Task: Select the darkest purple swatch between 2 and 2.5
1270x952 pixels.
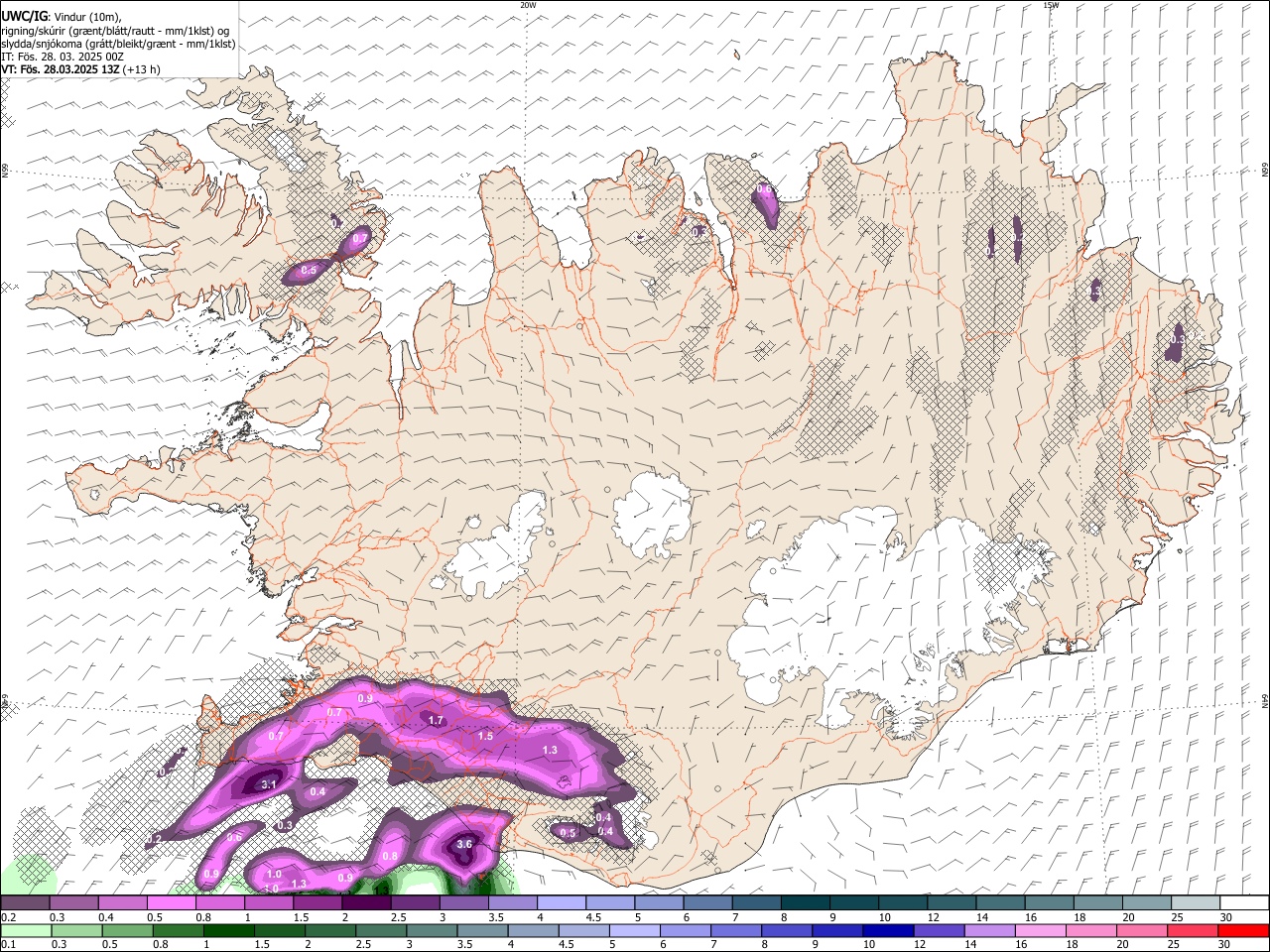Action: (x=366, y=902)
